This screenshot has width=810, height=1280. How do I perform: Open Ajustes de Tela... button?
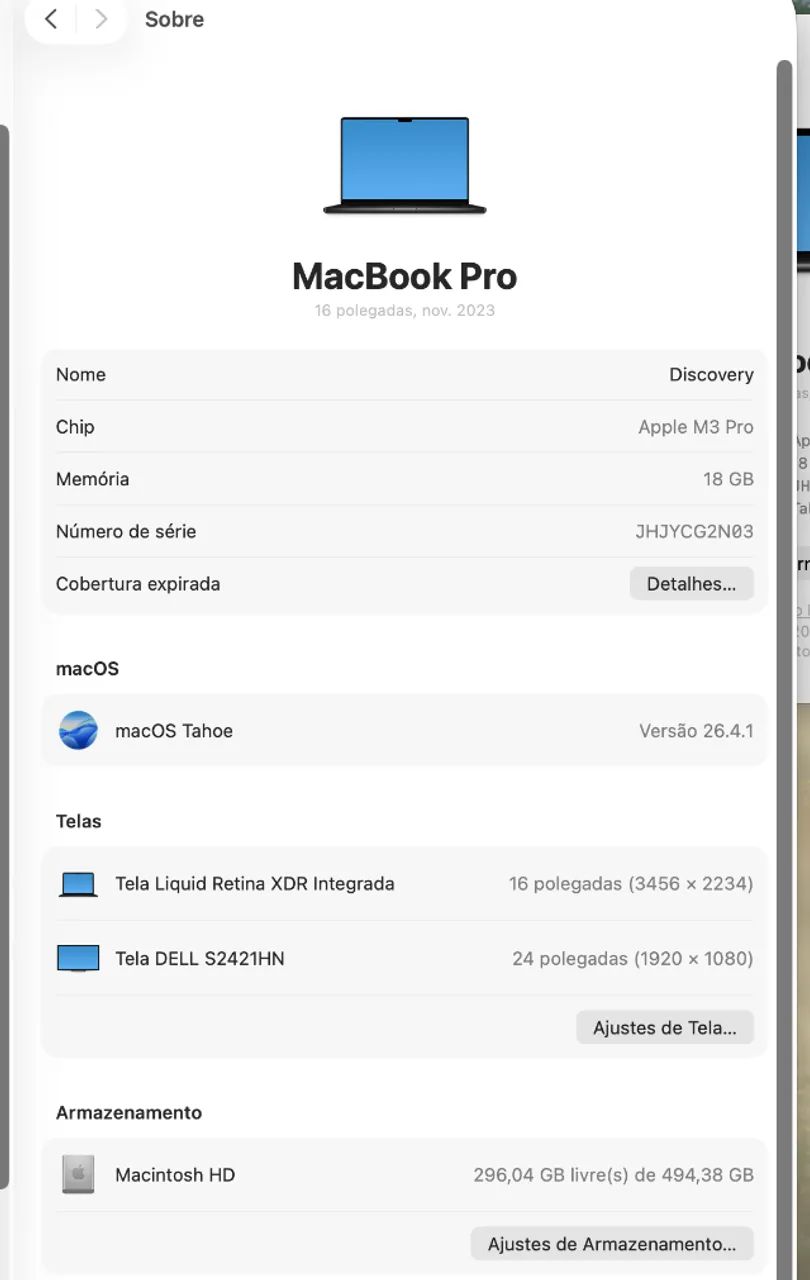[x=665, y=1028]
